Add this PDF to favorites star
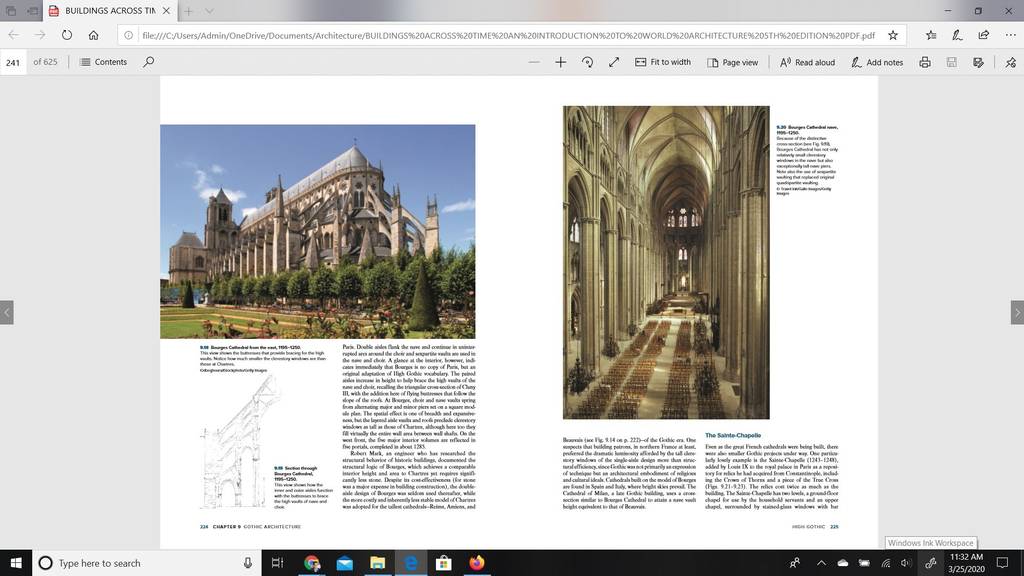Screen dimensions: 1024x576 point(893,35)
